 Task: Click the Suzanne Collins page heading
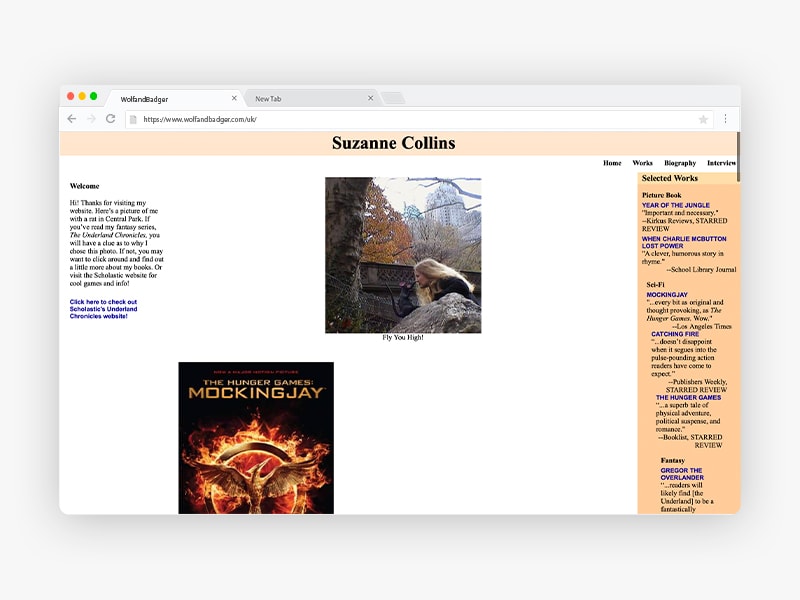coord(393,143)
